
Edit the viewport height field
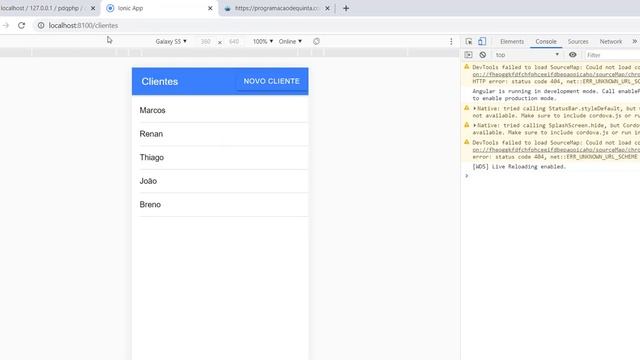(234, 42)
